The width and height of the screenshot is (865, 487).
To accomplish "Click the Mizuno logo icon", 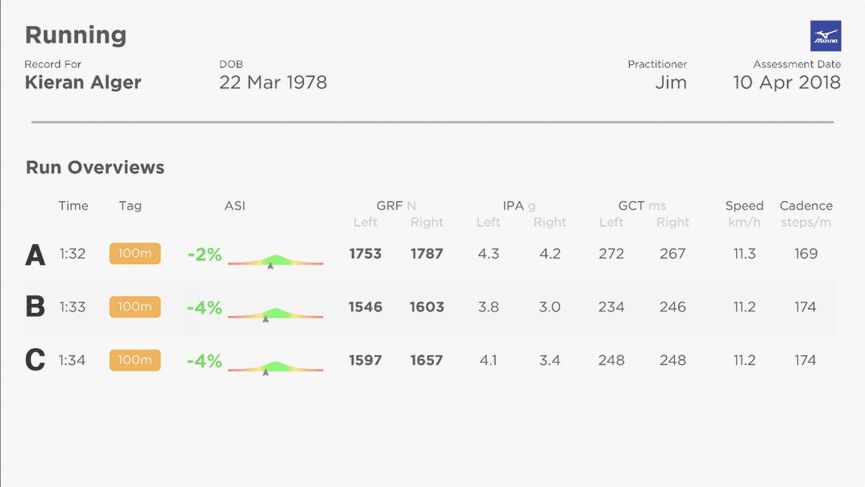I will click(825, 36).
